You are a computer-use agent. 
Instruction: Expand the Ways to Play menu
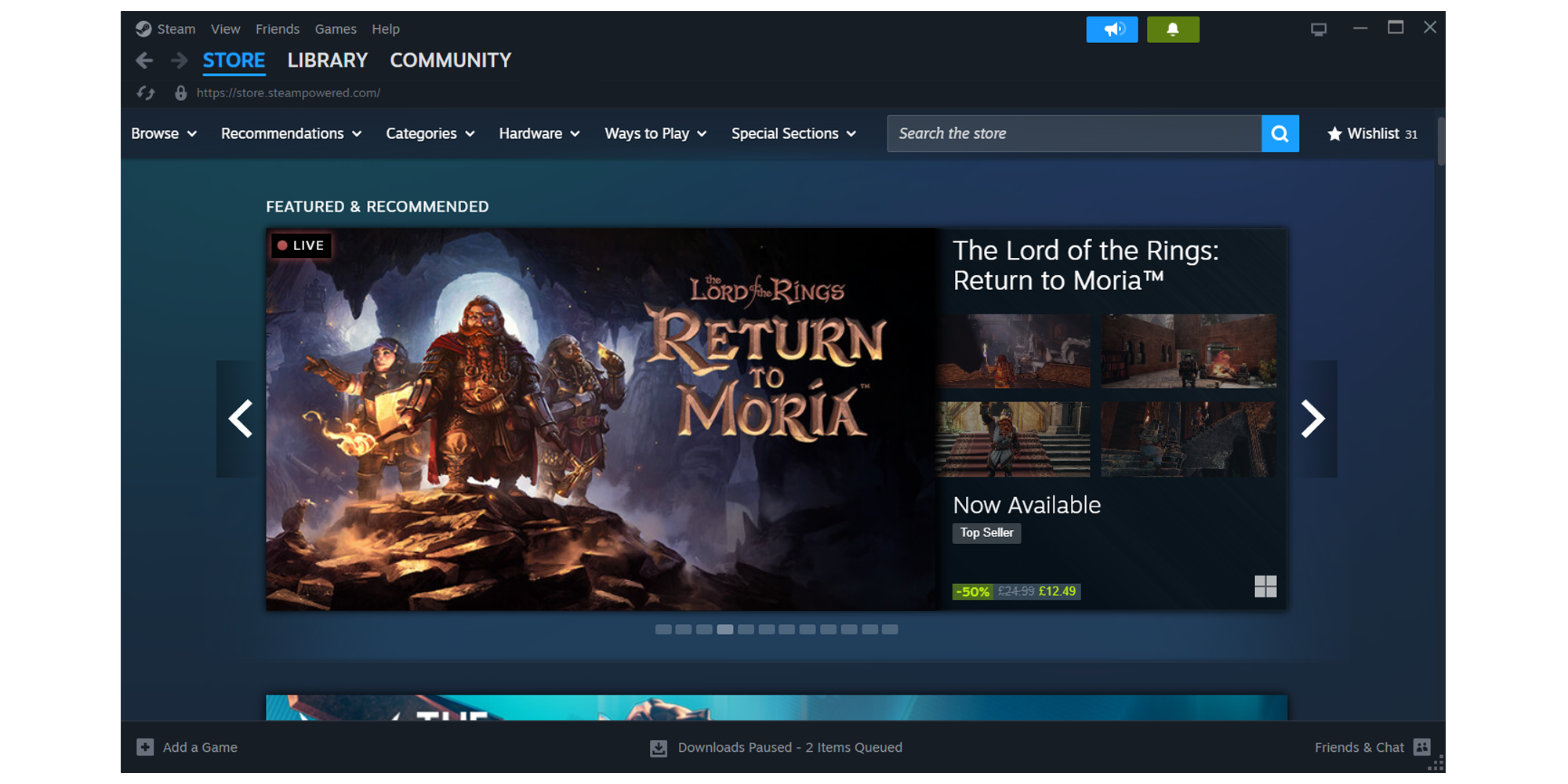click(x=655, y=133)
